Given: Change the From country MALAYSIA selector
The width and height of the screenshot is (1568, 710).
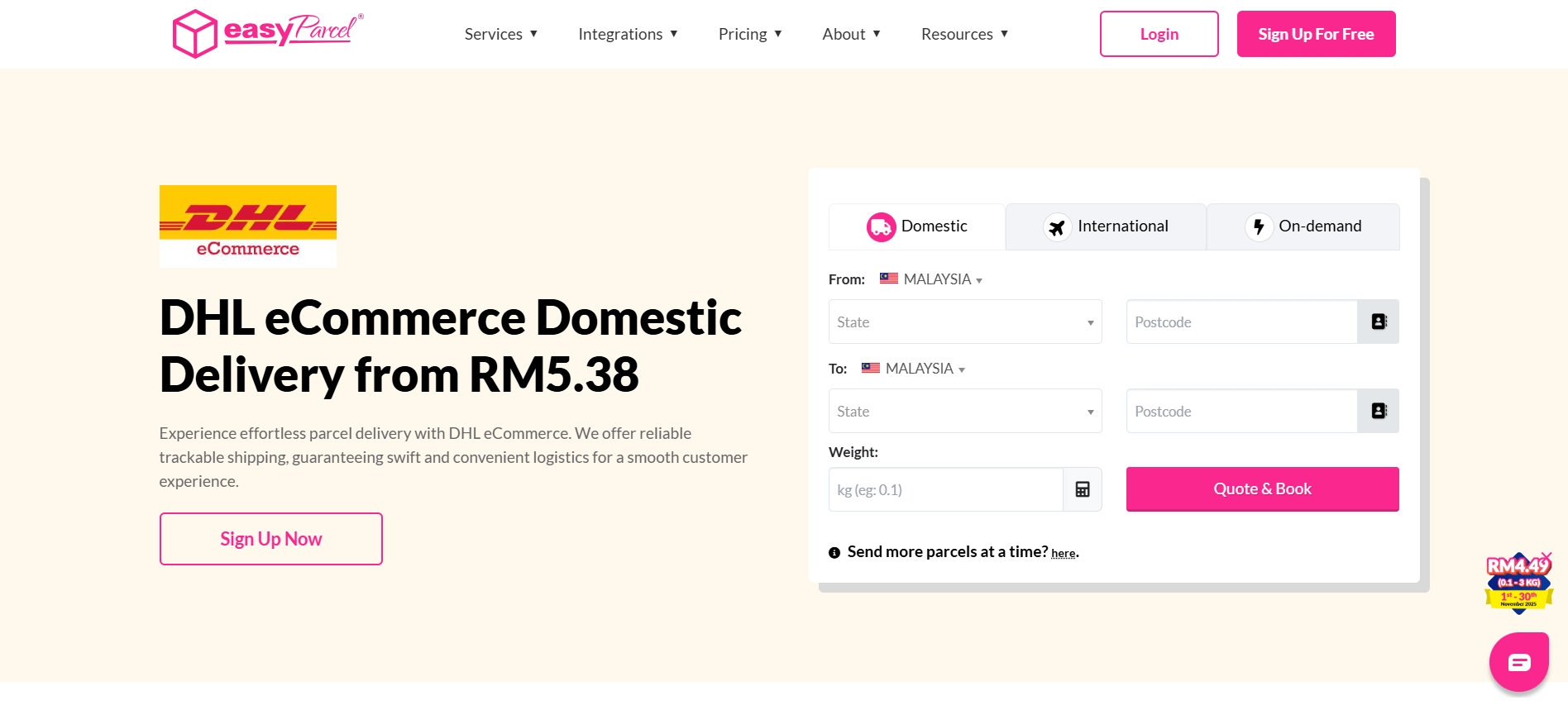Looking at the screenshot, I should [x=932, y=279].
